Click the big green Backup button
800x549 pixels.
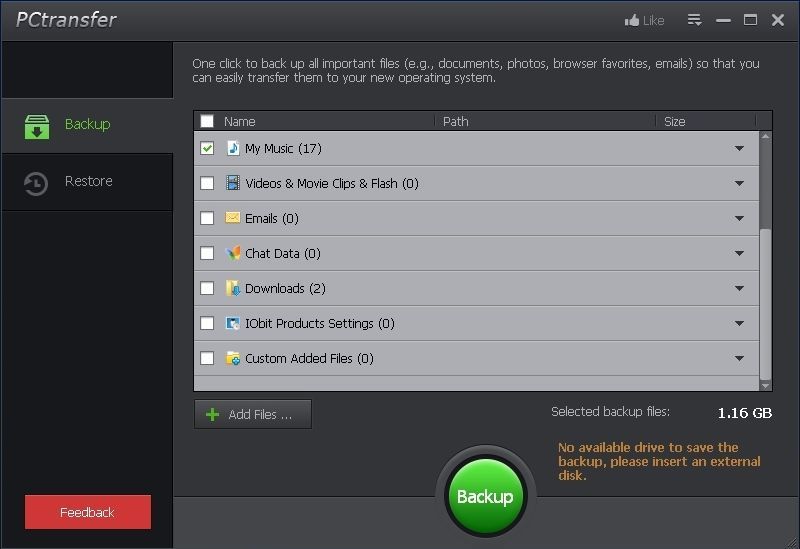pyautogui.click(x=485, y=496)
